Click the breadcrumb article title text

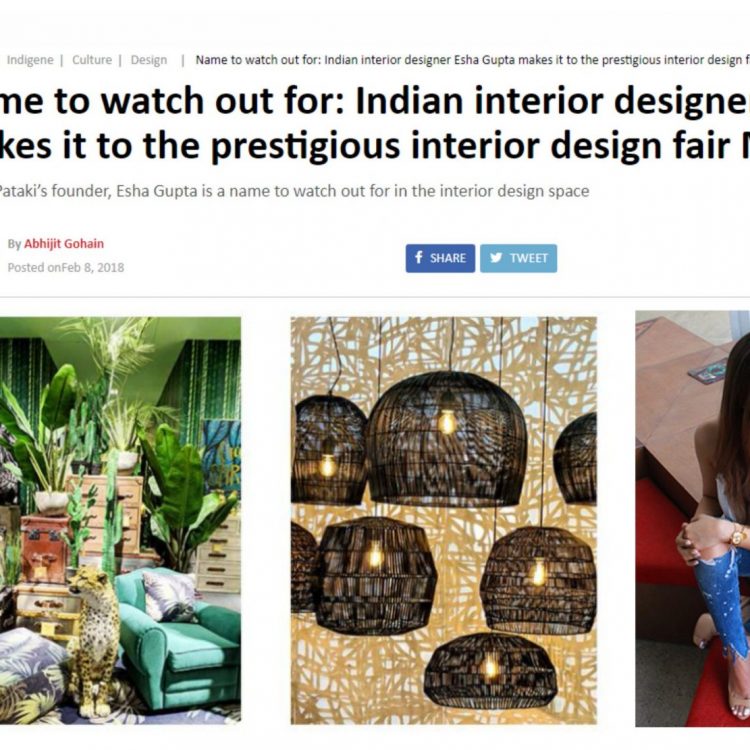click(x=473, y=60)
